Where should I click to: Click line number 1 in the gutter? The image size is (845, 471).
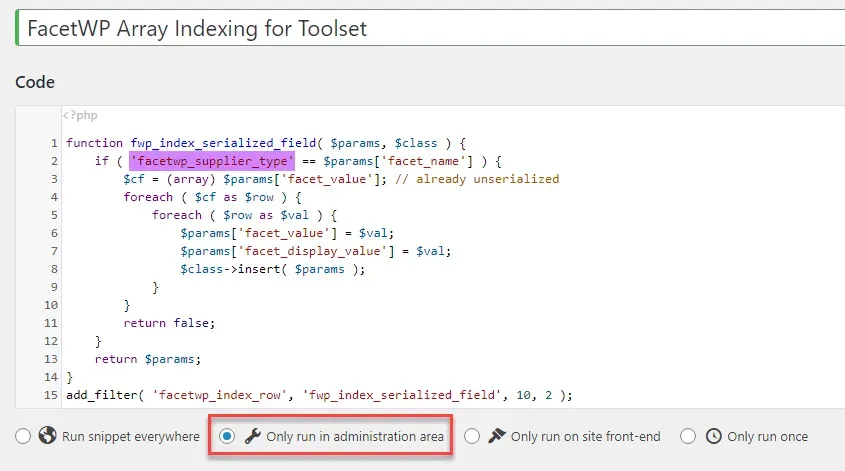54,143
